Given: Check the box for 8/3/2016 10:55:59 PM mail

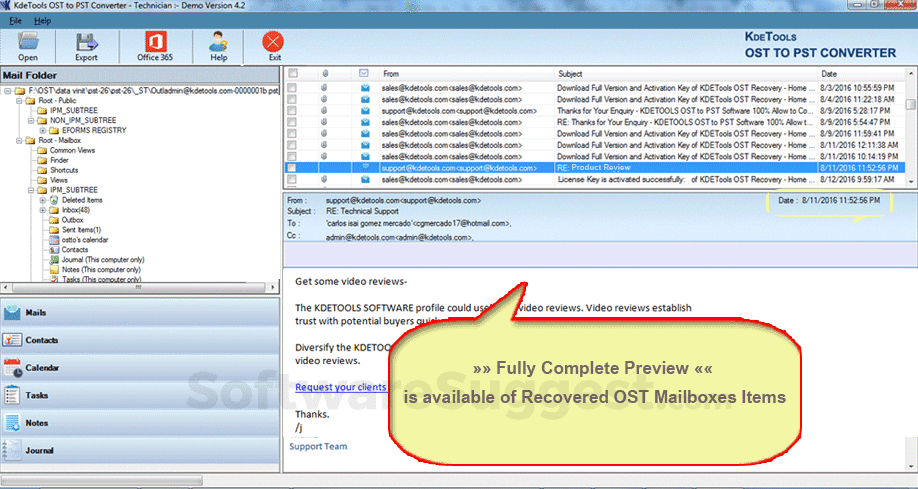Looking at the screenshot, I should tap(292, 88).
